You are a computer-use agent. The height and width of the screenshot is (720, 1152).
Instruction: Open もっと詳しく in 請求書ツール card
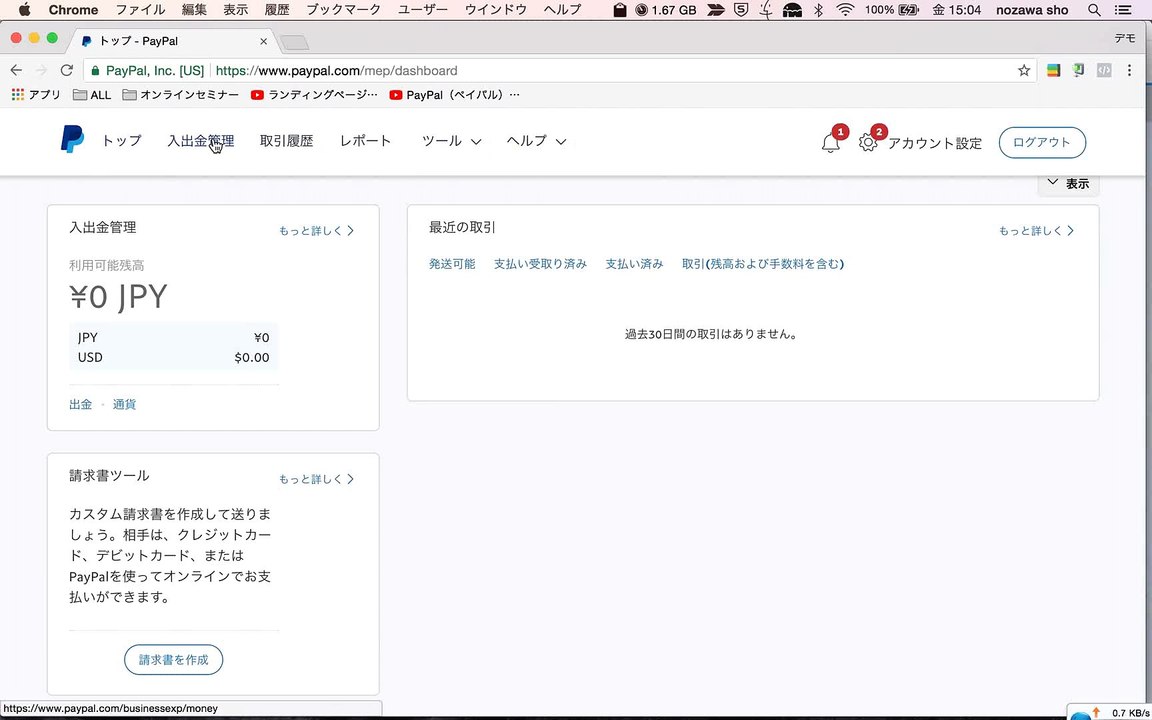(x=316, y=479)
